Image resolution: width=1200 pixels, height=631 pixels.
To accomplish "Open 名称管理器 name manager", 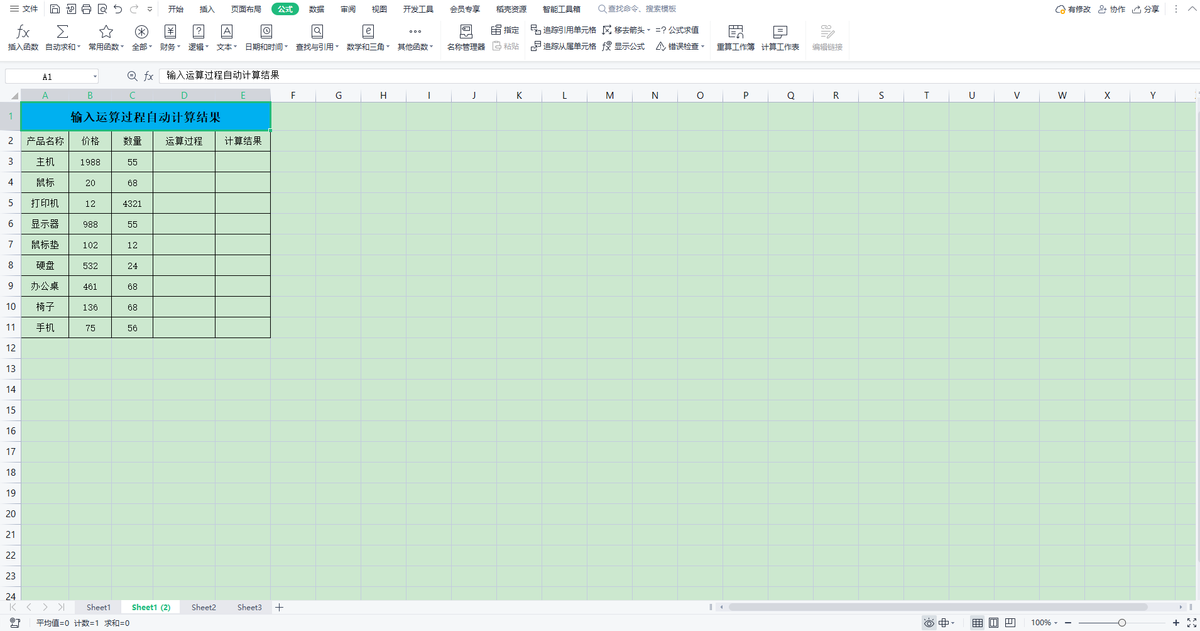I will (x=465, y=38).
